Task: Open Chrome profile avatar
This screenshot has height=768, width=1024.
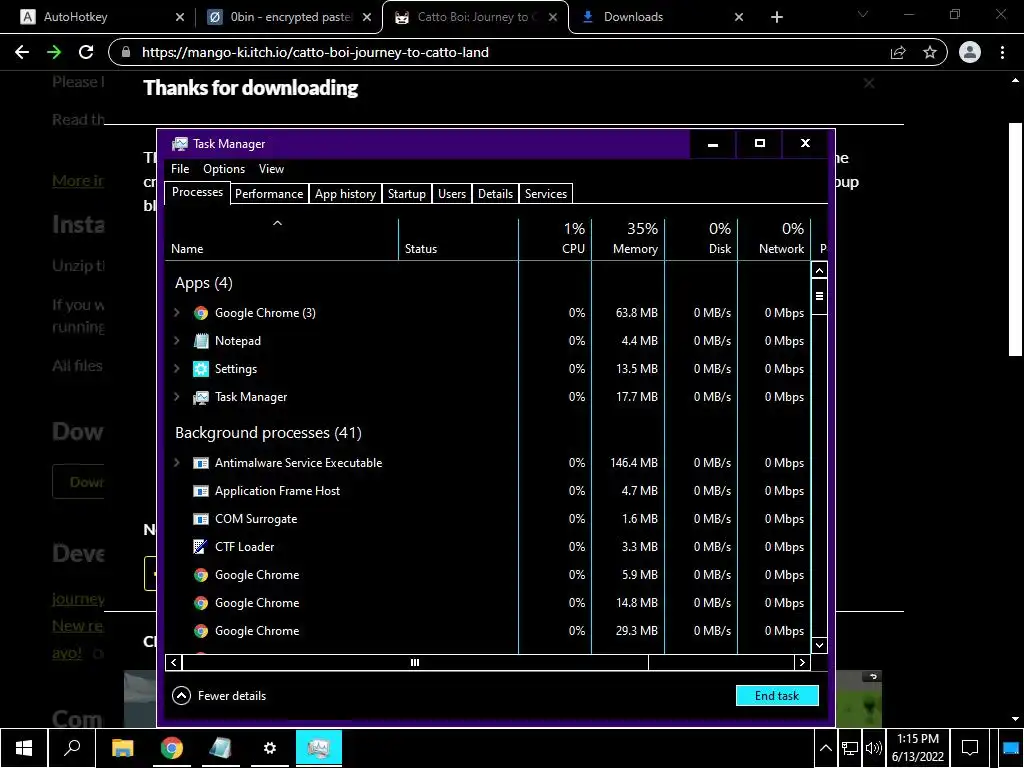Action: pos(970,52)
